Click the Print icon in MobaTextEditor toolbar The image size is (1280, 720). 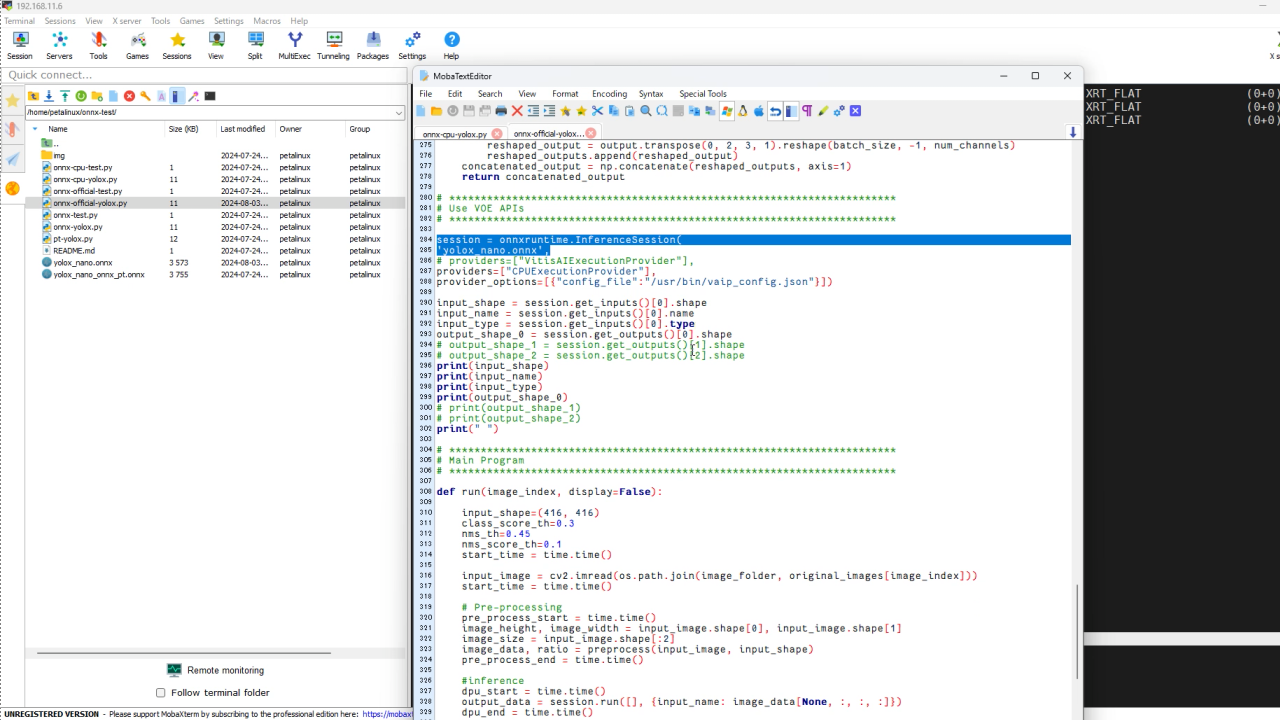point(501,111)
